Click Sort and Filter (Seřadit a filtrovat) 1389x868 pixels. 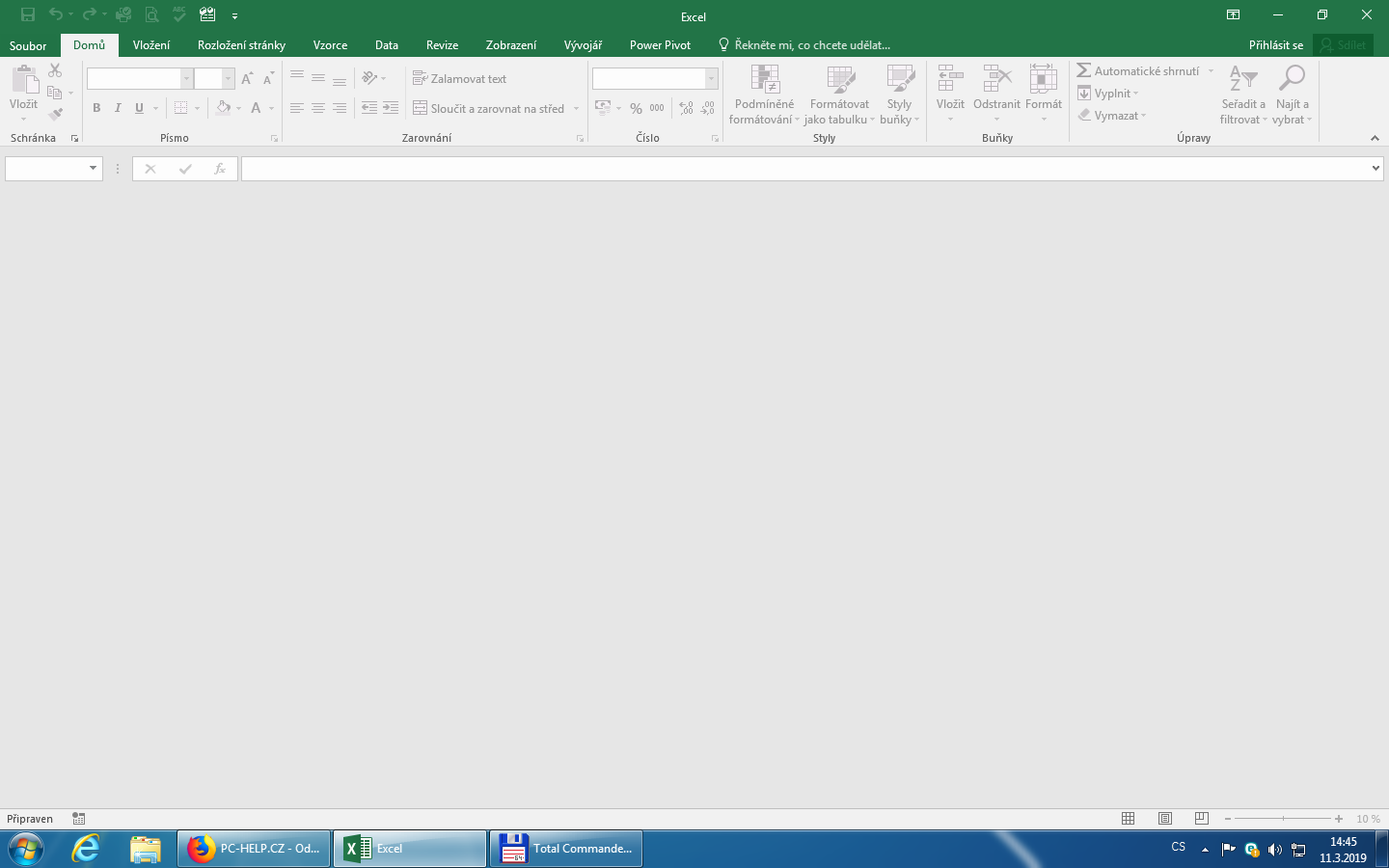click(1243, 95)
